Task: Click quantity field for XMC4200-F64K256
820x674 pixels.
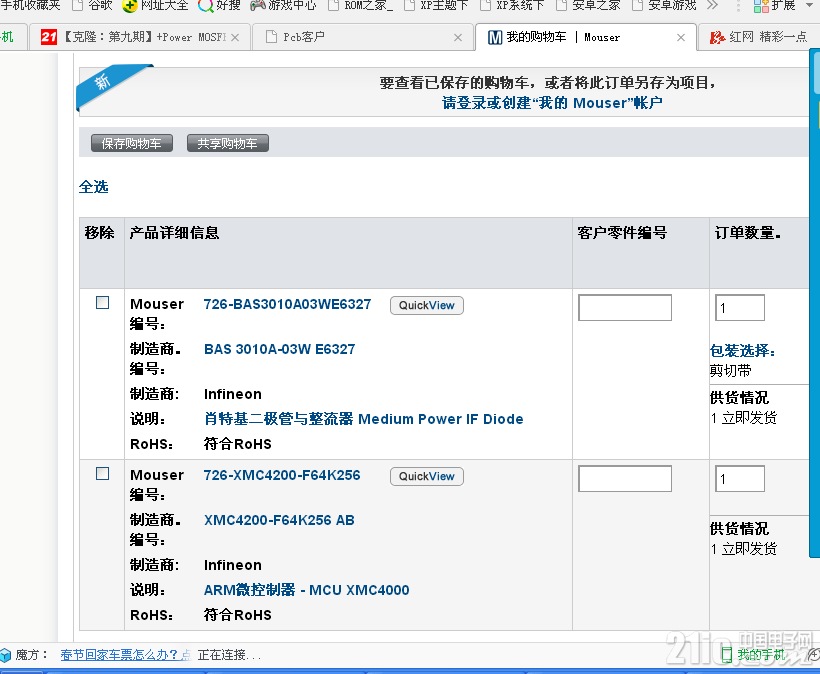Action: 740,478
